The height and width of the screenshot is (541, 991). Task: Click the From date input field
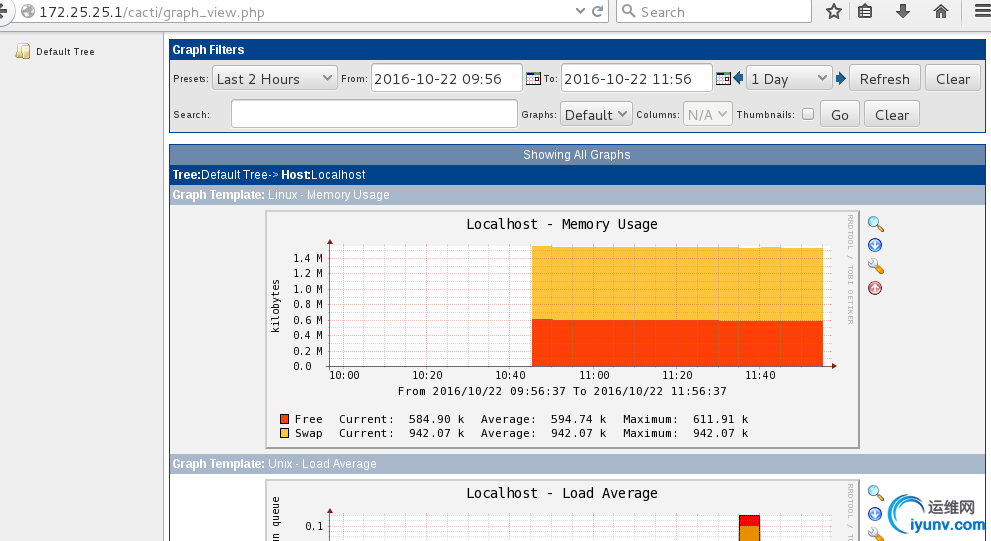coord(447,78)
